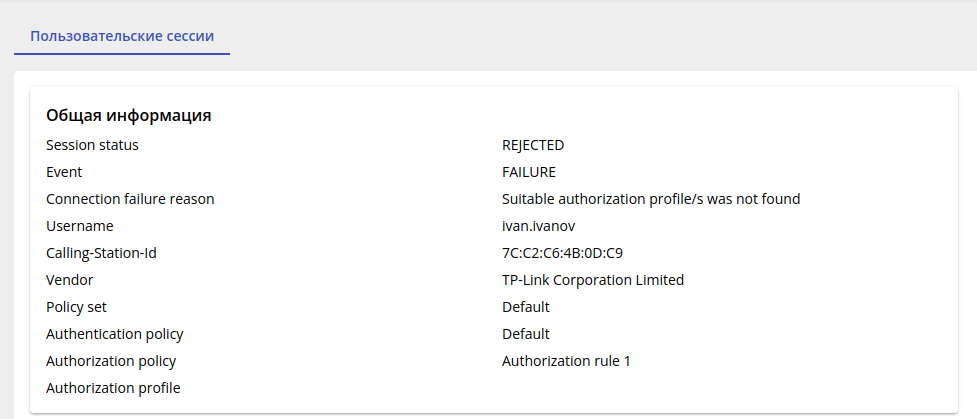Select the MAC address 7C:C2:C6:4B:0D:C9
The height and width of the screenshot is (419, 977).
point(569,253)
